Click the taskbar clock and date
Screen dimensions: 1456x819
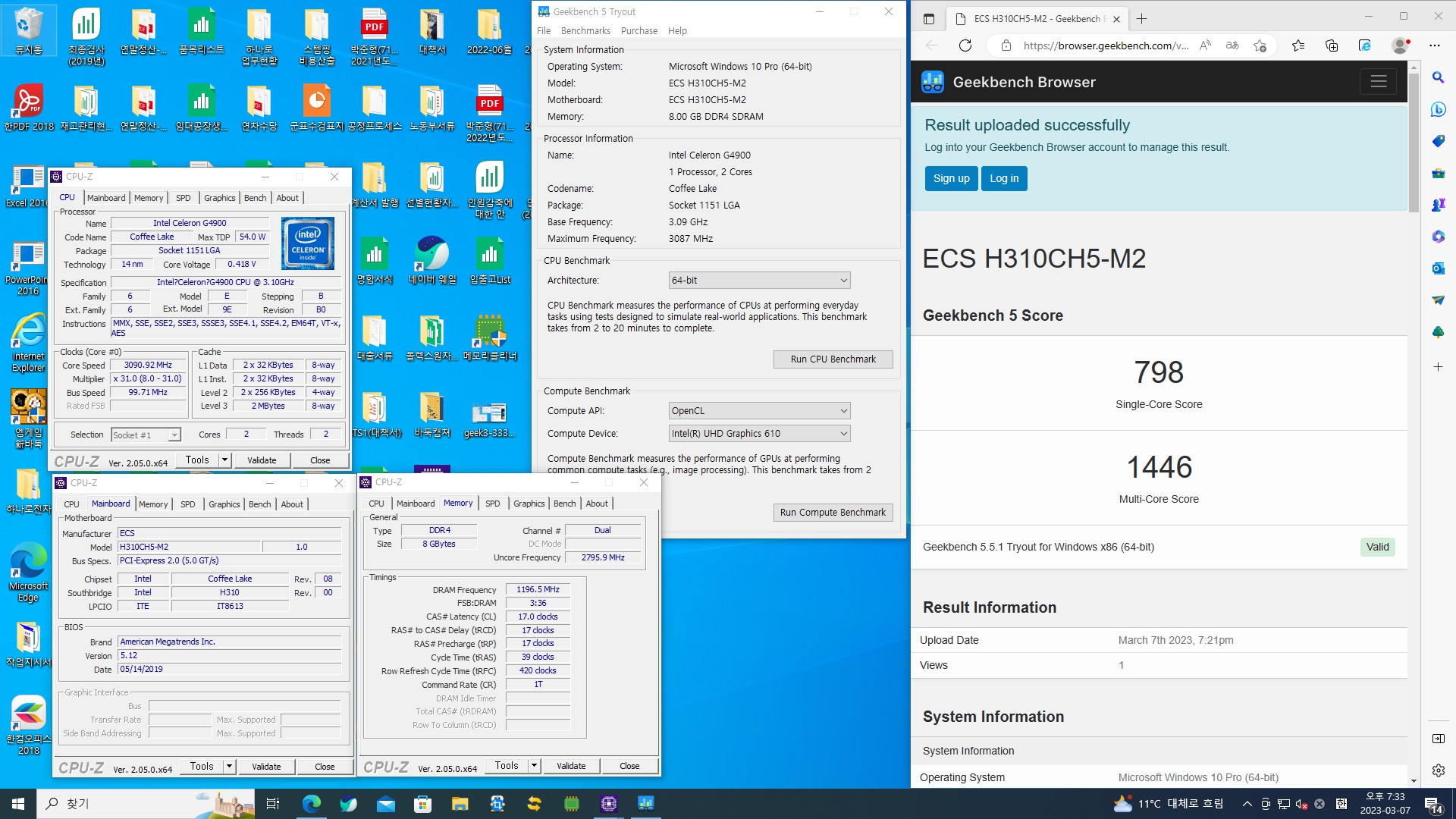pyautogui.click(x=1385, y=804)
